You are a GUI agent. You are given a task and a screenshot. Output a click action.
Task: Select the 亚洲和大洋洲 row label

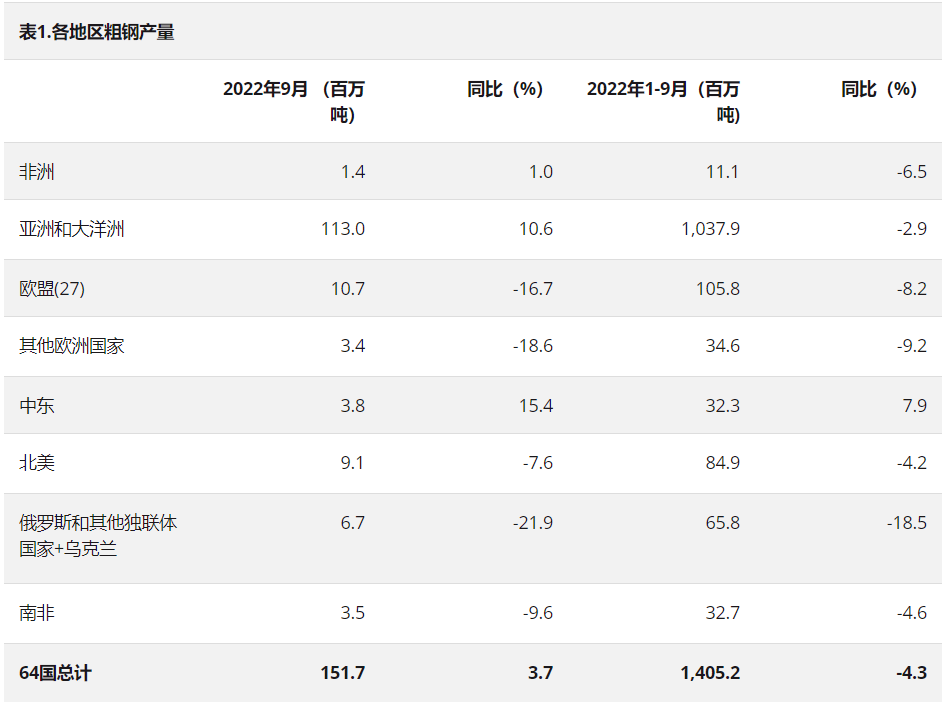(72, 229)
